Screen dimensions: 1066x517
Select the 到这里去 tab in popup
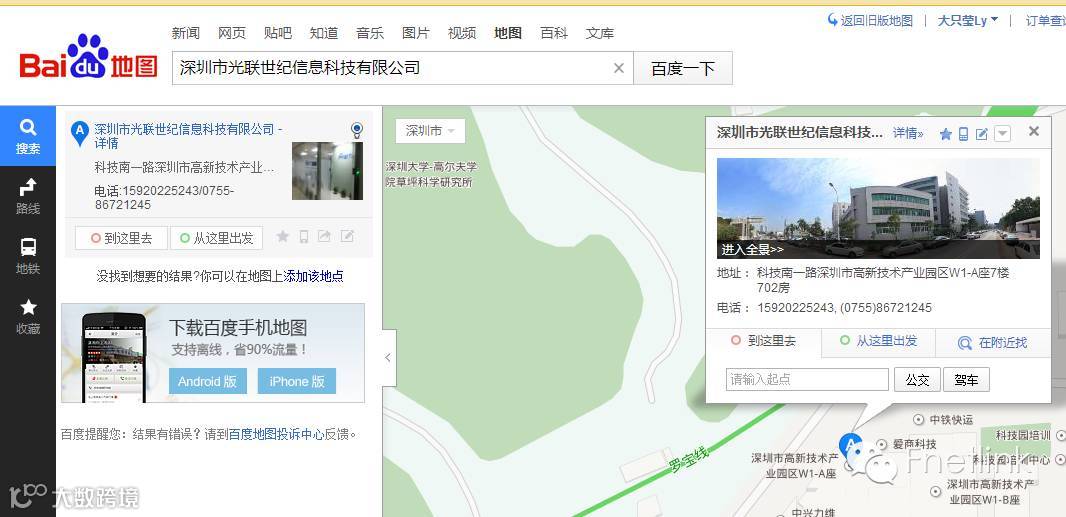click(764, 341)
